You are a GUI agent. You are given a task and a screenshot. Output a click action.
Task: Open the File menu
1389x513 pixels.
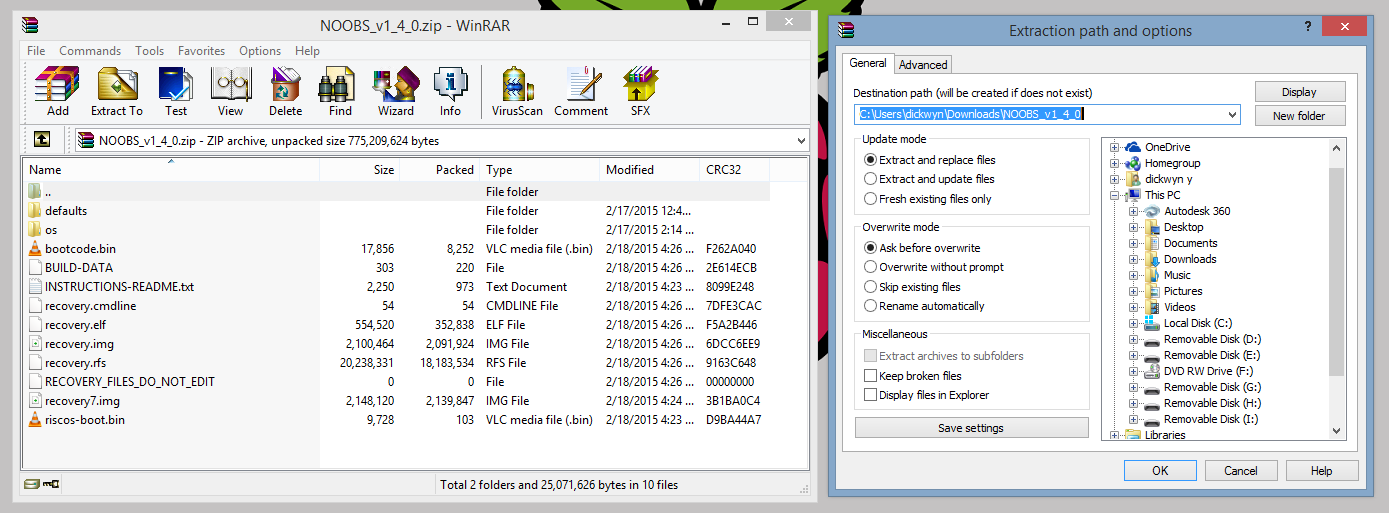[x=36, y=51]
